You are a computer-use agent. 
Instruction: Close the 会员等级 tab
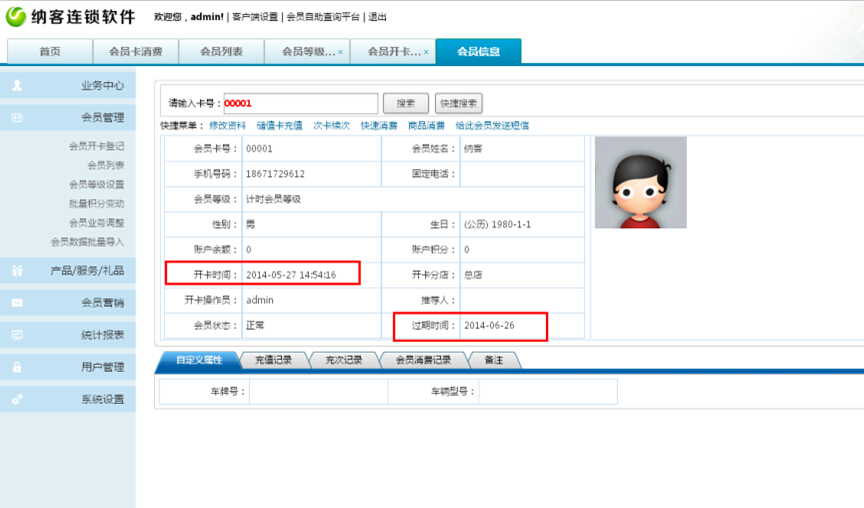(x=341, y=52)
